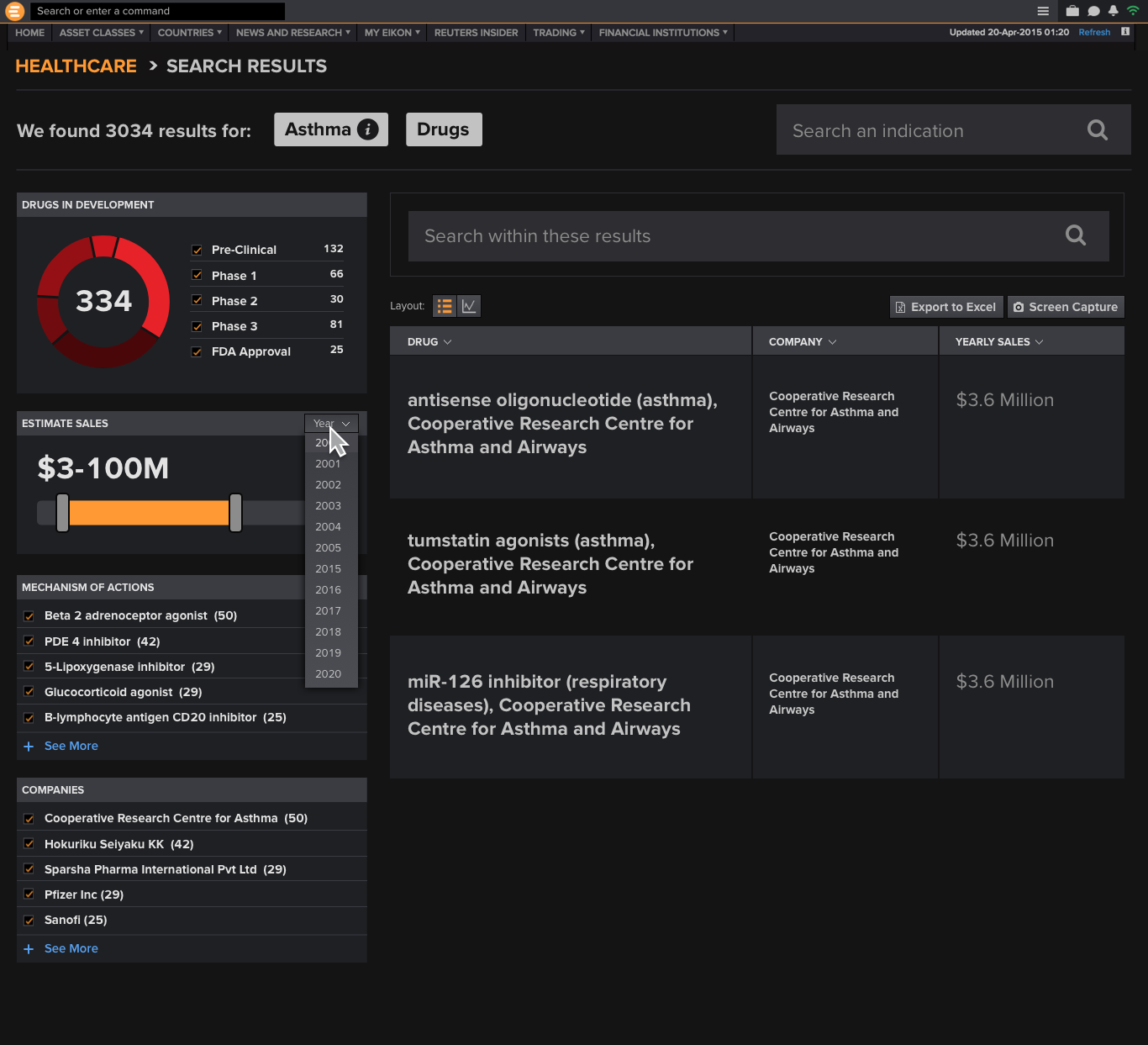Screen dimensions: 1148x1045
Task: Uncheck the Phase 2 filter
Action: [x=197, y=300]
